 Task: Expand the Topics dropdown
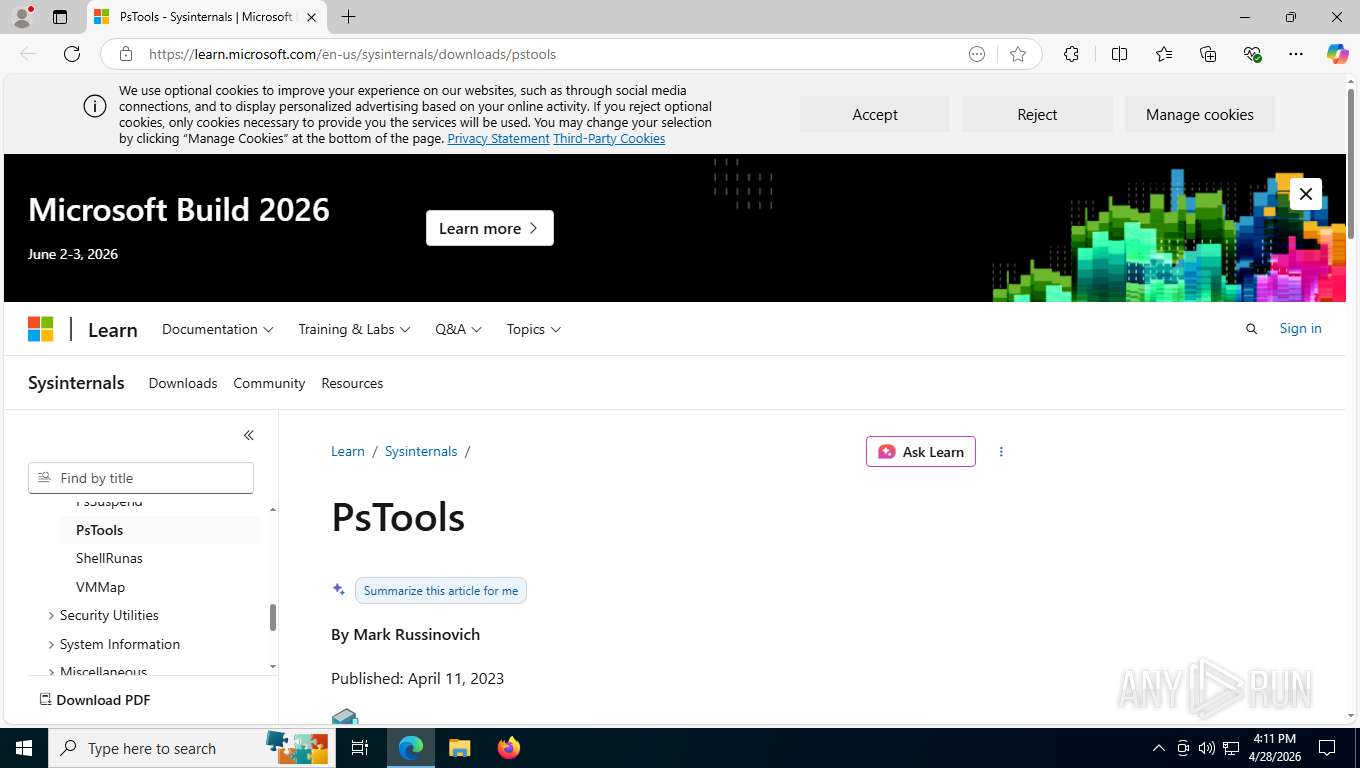point(533,329)
